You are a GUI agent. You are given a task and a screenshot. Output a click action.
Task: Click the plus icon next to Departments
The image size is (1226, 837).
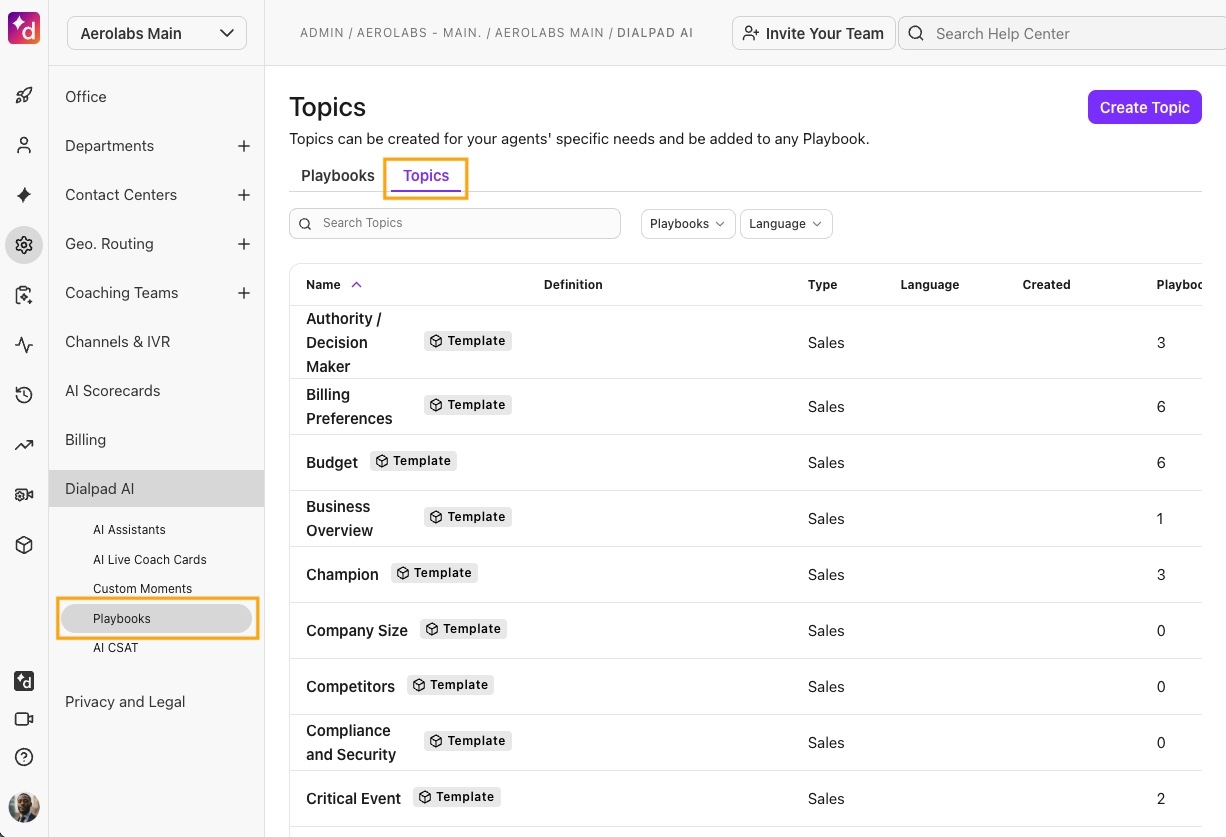point(243,146)
